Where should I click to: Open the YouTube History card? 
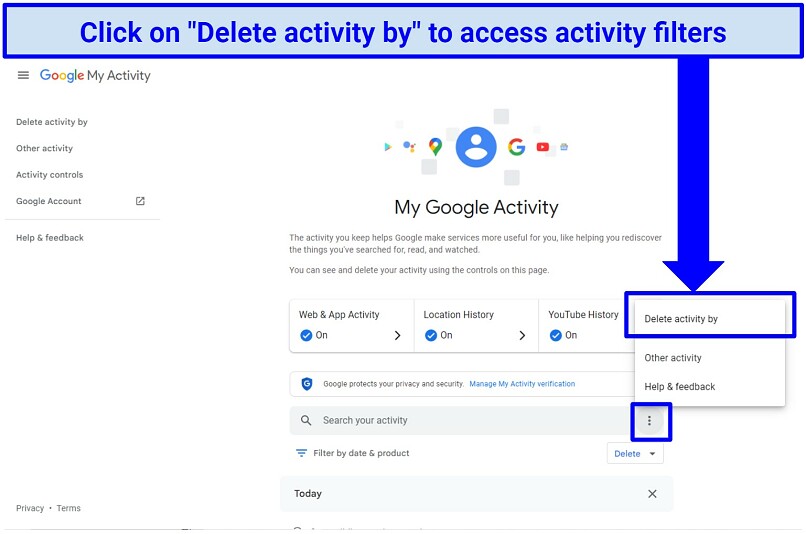[x=586, y=325]
